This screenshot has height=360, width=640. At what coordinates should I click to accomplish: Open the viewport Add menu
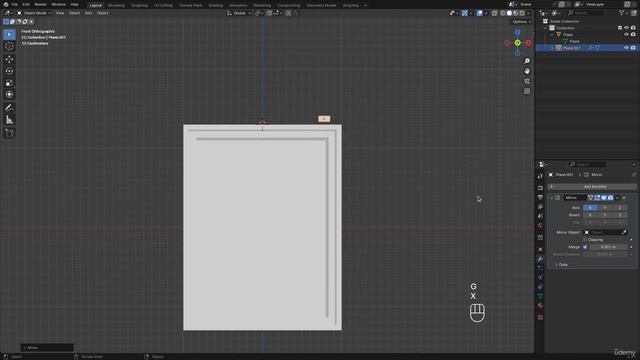click(x=88, y=13)
